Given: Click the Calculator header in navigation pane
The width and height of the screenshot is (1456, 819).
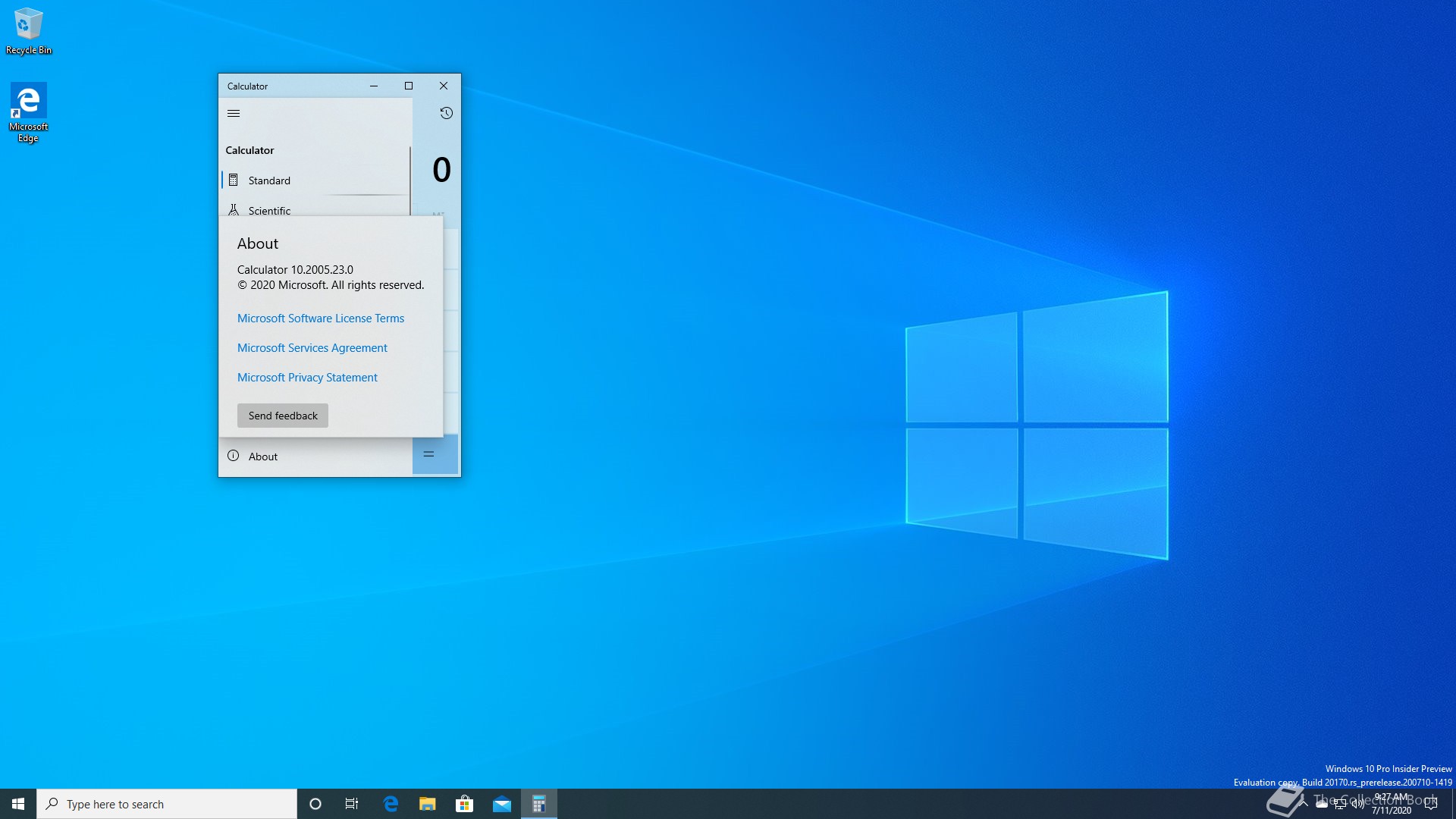Looking at the screenshot, I should click(249, 150).
